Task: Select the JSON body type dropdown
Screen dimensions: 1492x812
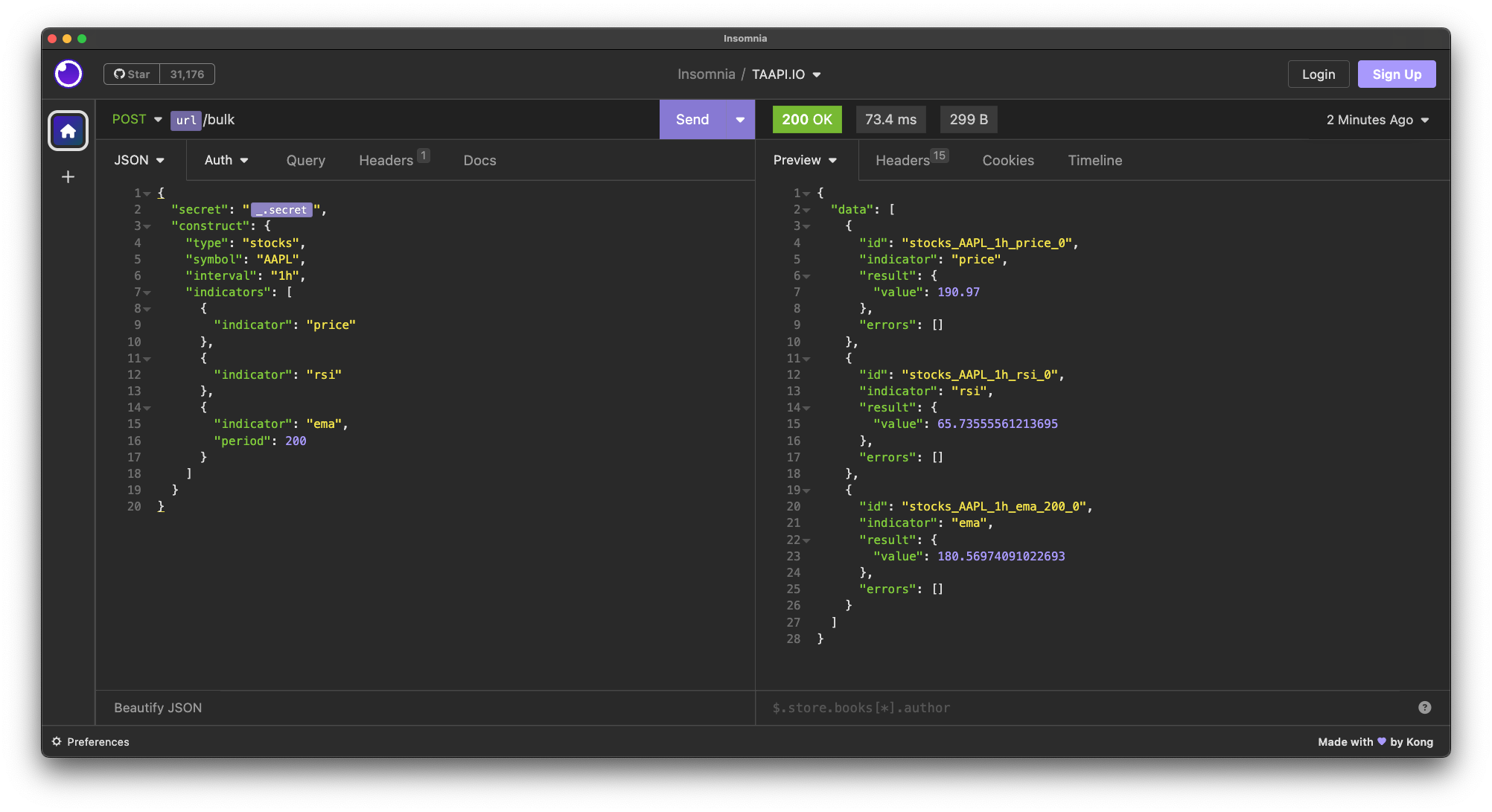Action: 139,159
